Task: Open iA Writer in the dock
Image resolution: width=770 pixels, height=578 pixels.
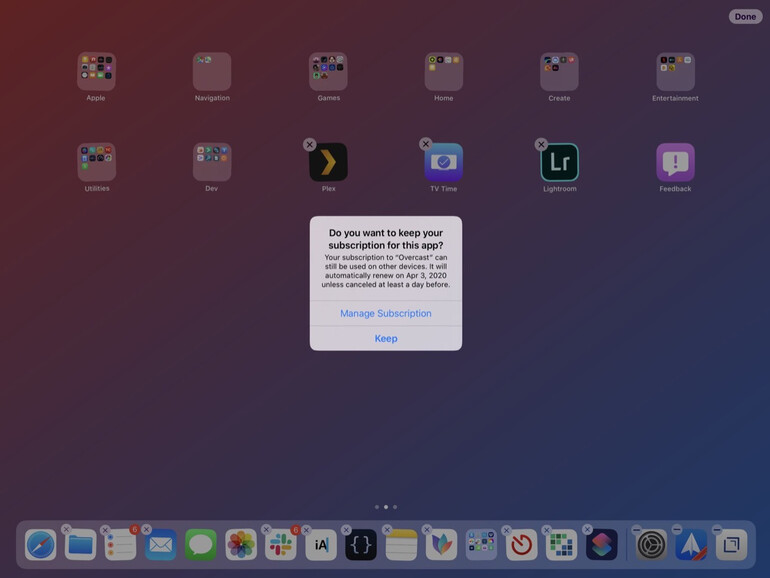Action: click(321, 545)
